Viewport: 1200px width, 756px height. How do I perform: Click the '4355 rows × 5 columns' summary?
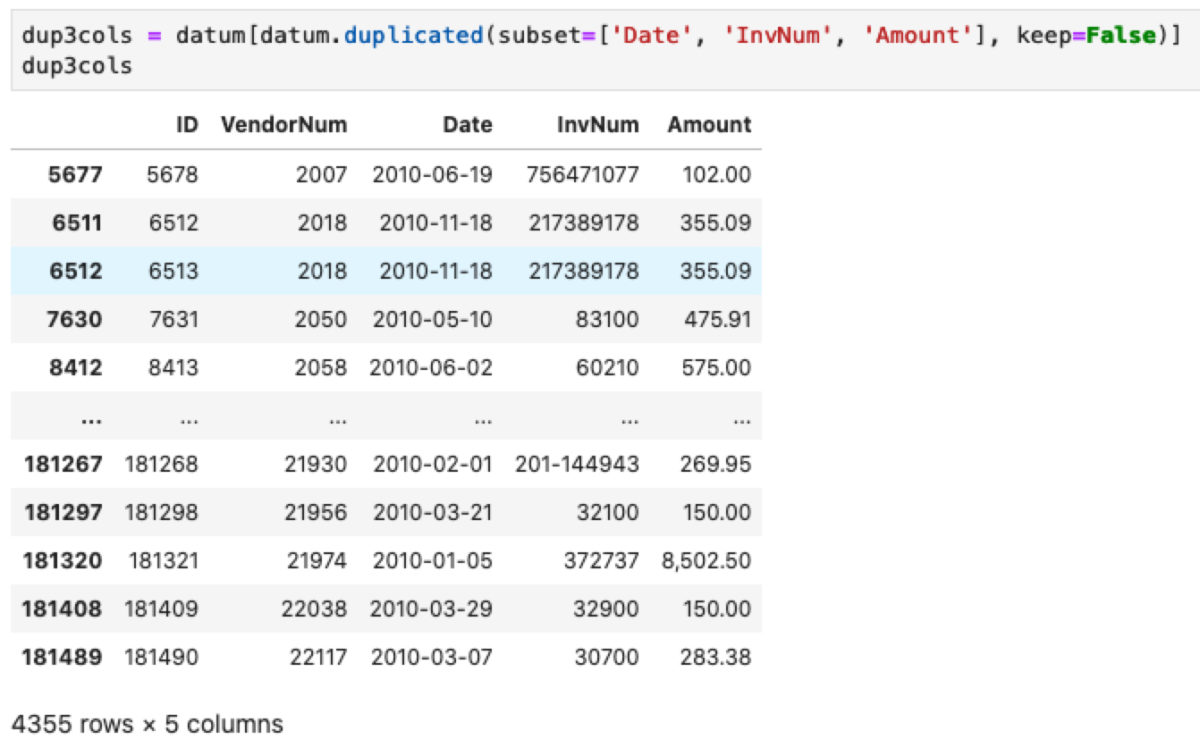click(x=147, y=724)
